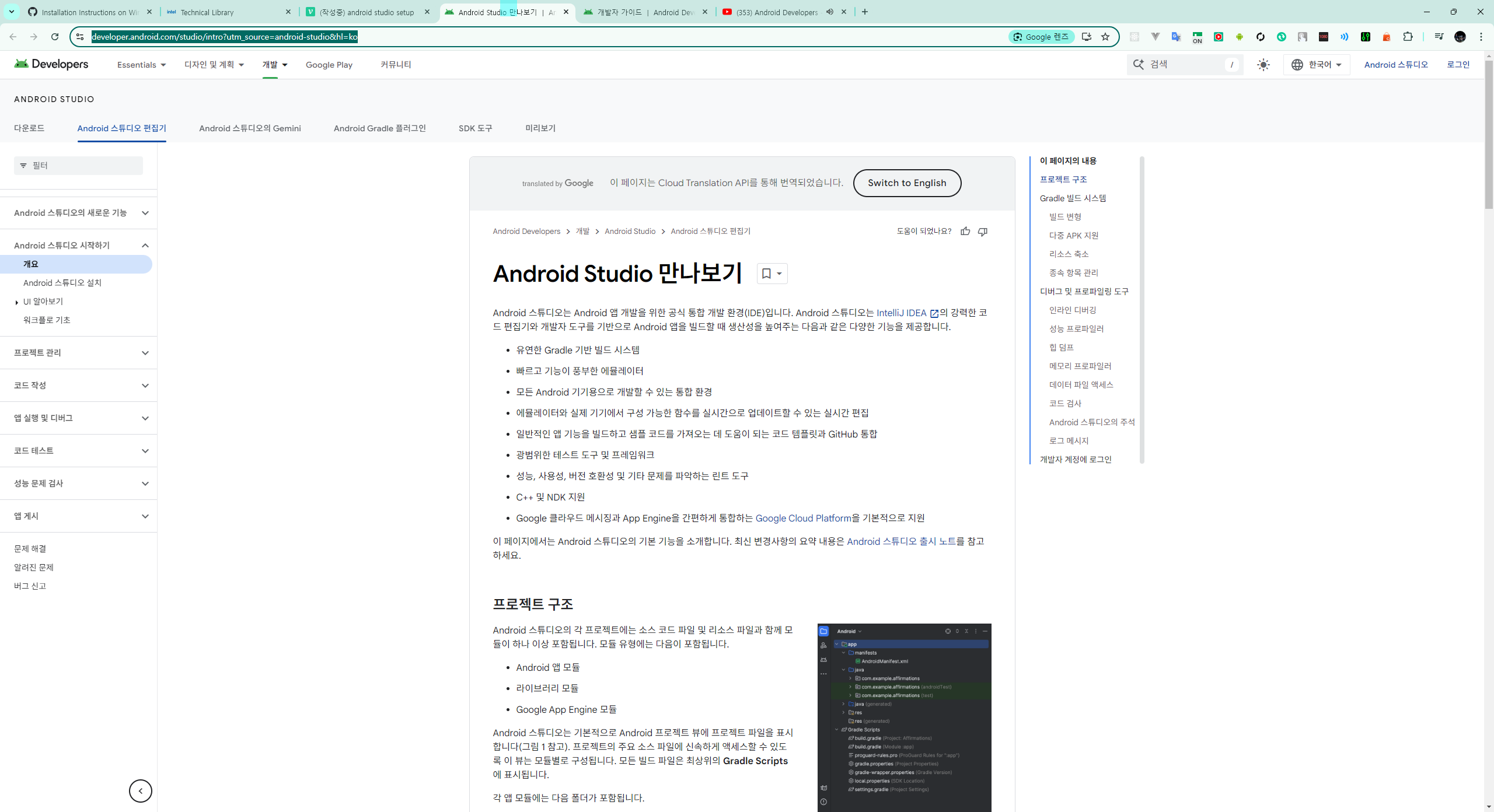Toggle dark mode with the sun icon
This screenshot has width=1494, height=812.
click(1264, 65)
